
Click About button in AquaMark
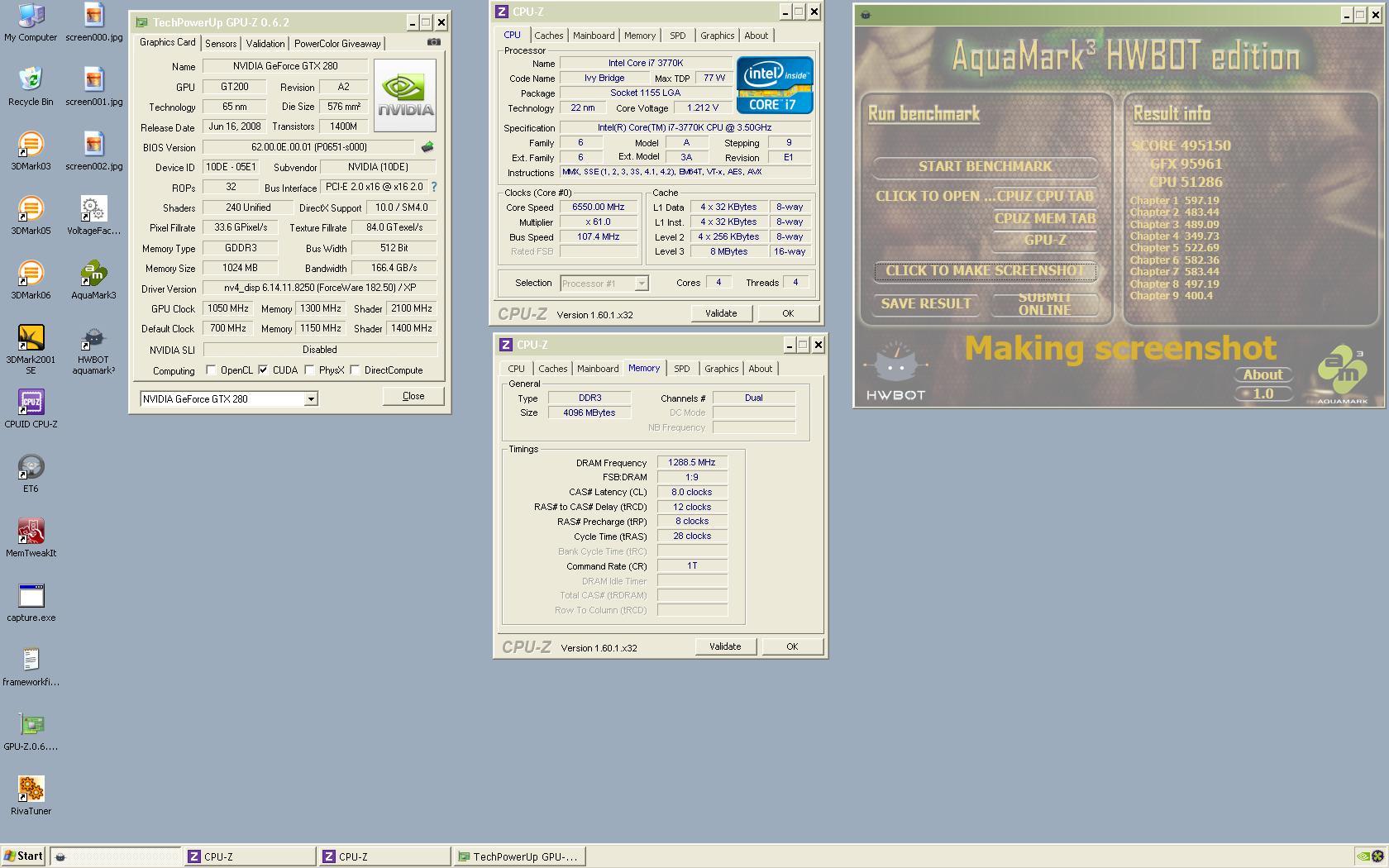(x=1263, y=374)
